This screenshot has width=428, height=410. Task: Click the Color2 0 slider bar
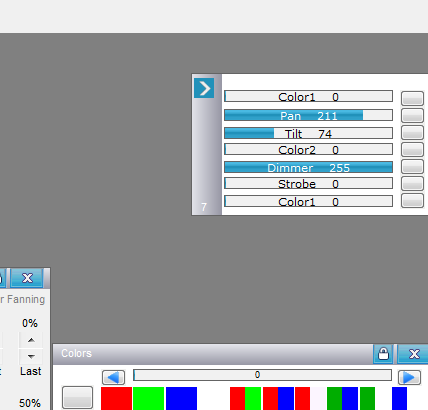(x=308, y=149)
